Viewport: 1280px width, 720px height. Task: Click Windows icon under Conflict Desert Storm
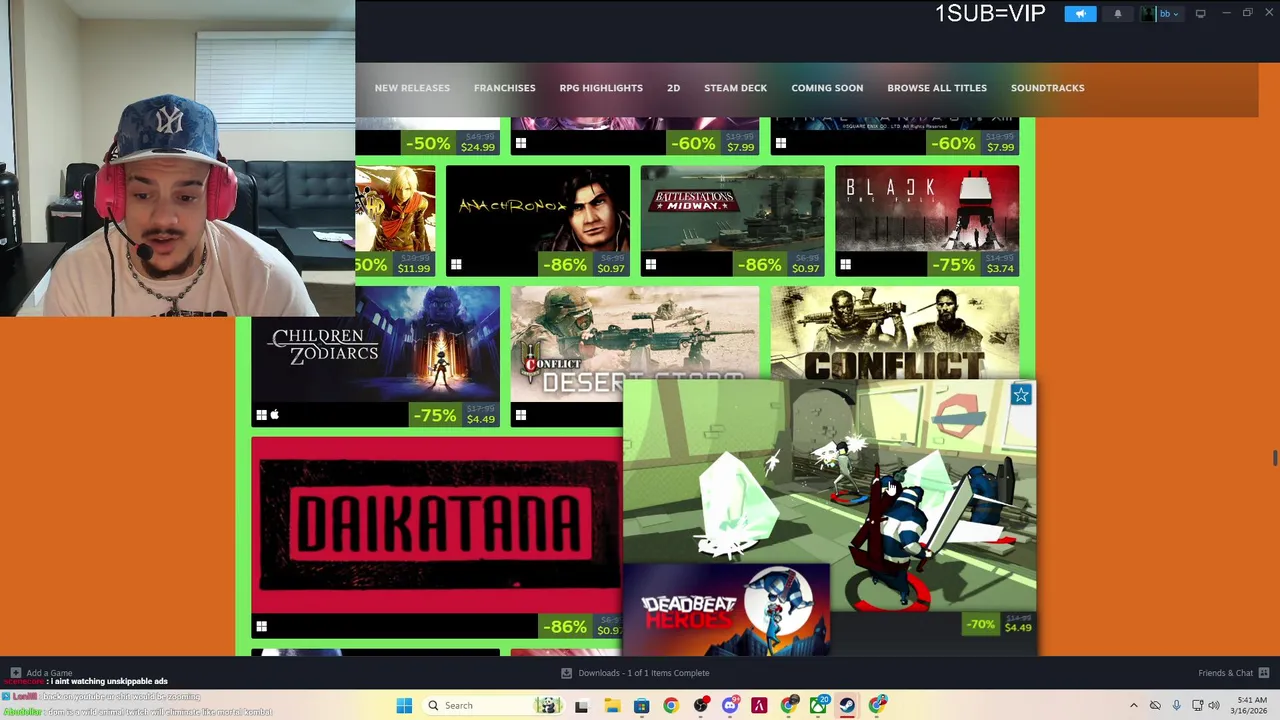[x=520, y=415]
